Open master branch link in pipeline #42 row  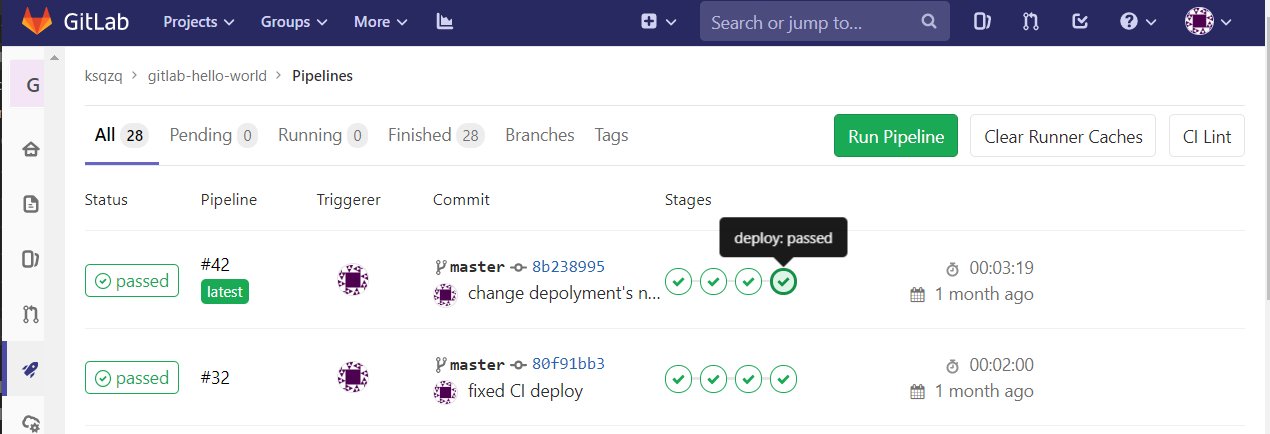pyautogui.click(x=477, y=267)
